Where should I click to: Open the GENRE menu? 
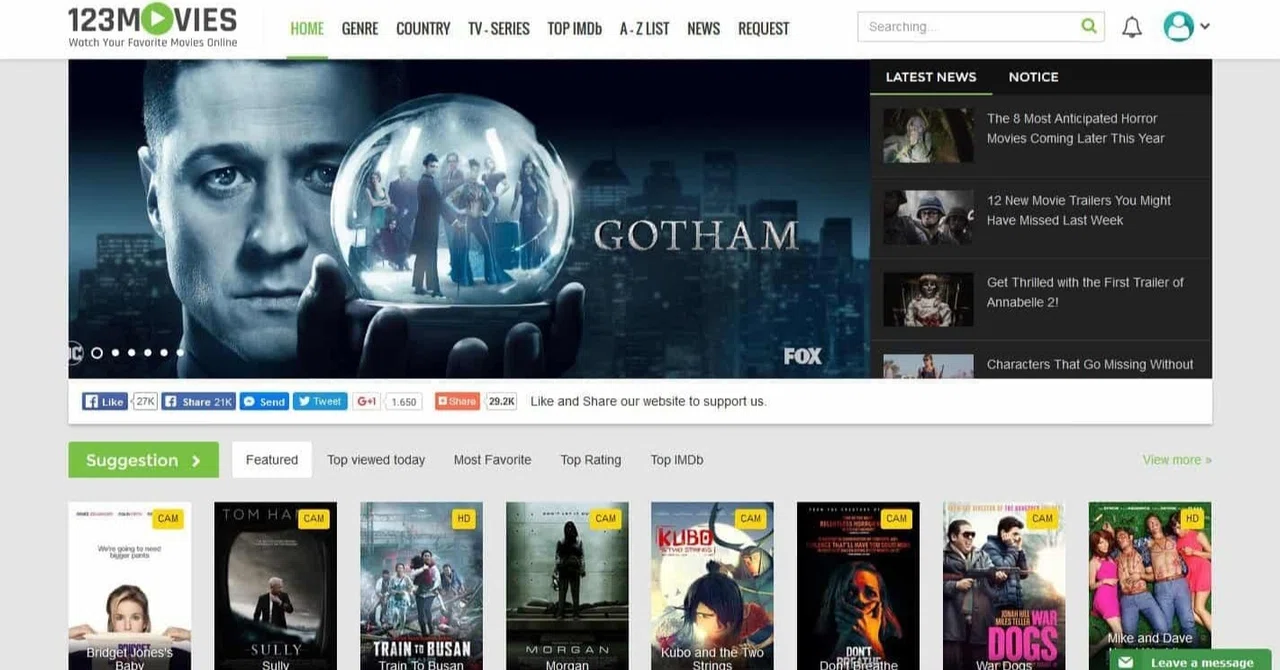pos(360,28)
